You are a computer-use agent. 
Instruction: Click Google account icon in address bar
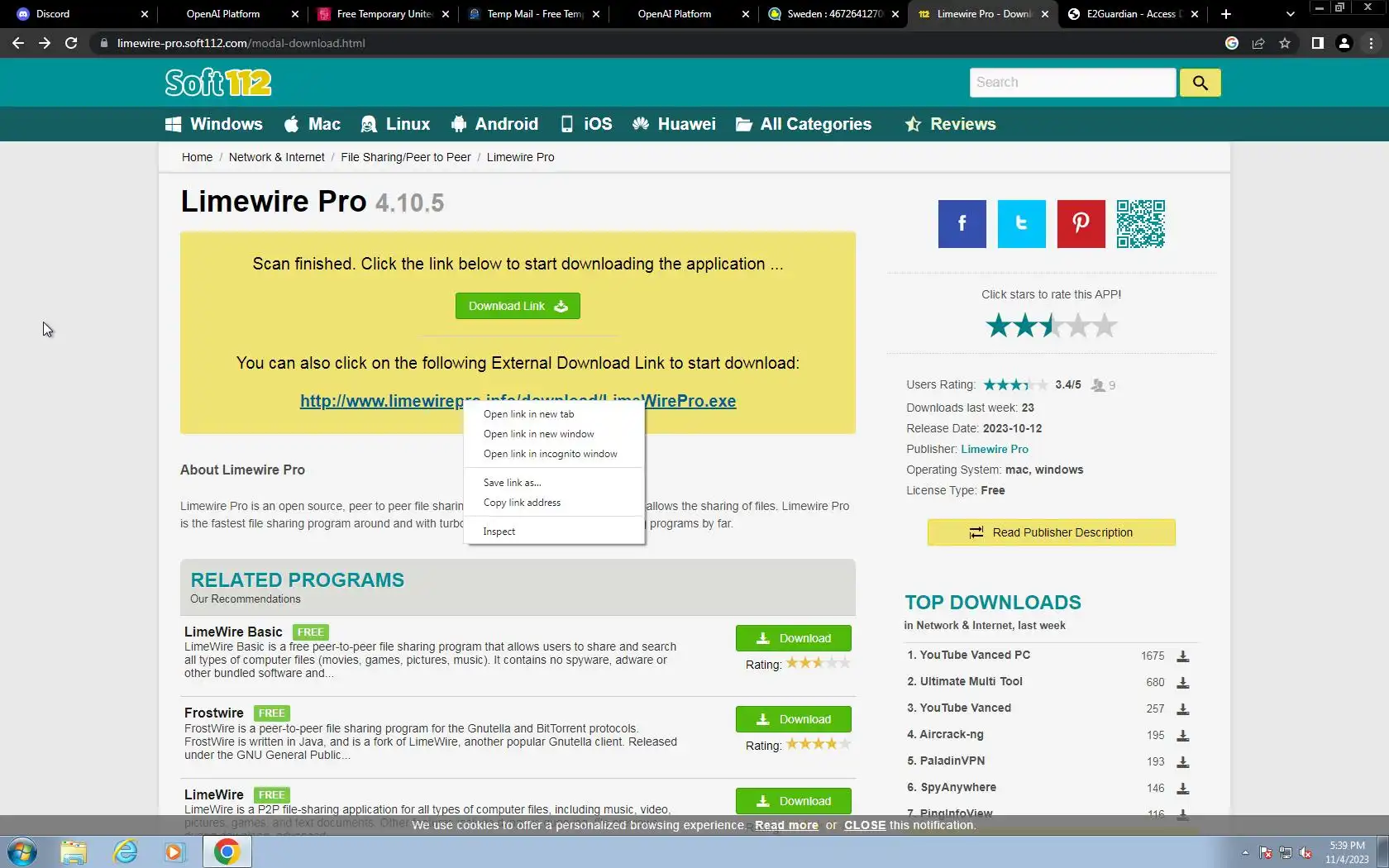coord(1231,43)
